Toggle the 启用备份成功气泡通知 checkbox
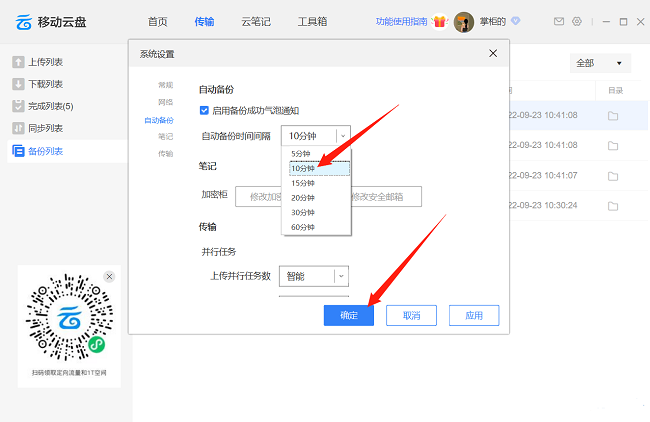Screen dimensions: 650x422 pyautogui.click(x=204, y=110)
